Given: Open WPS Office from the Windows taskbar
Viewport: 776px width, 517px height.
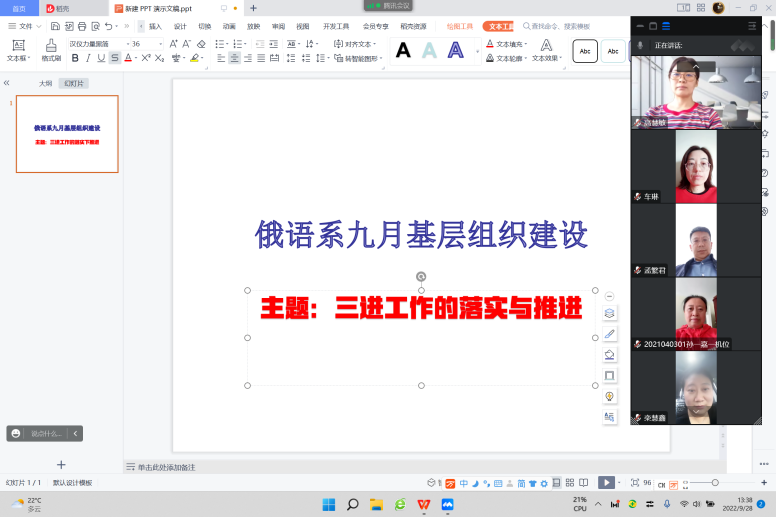Looking at the screenshot, I should [424, 504].
